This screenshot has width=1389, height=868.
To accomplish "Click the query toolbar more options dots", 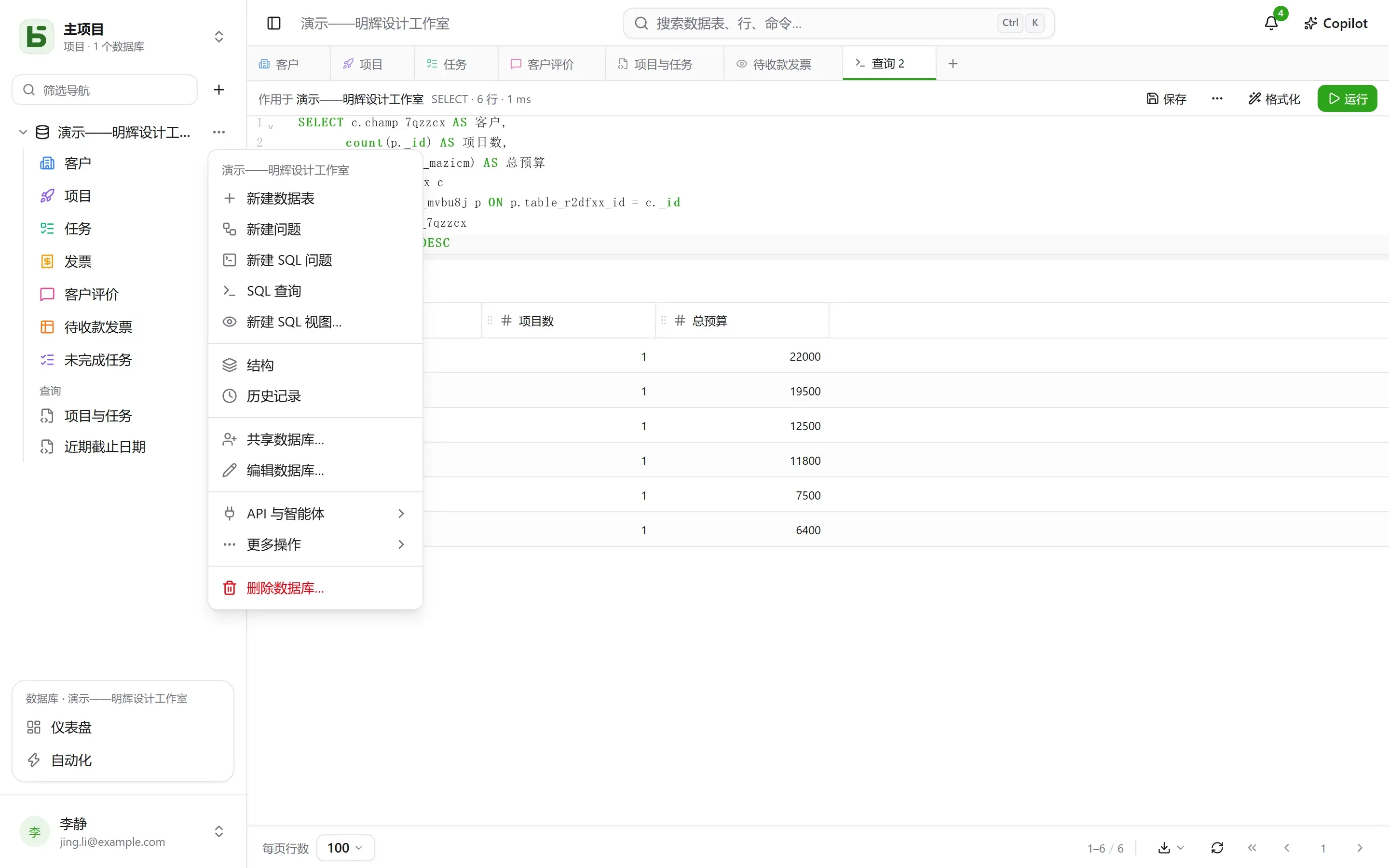I will click(1217, 99).
